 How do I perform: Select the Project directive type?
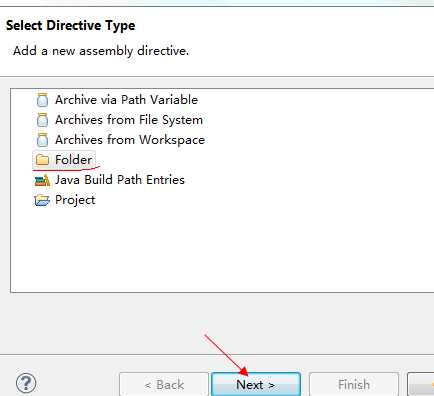[x=75, y=200]
